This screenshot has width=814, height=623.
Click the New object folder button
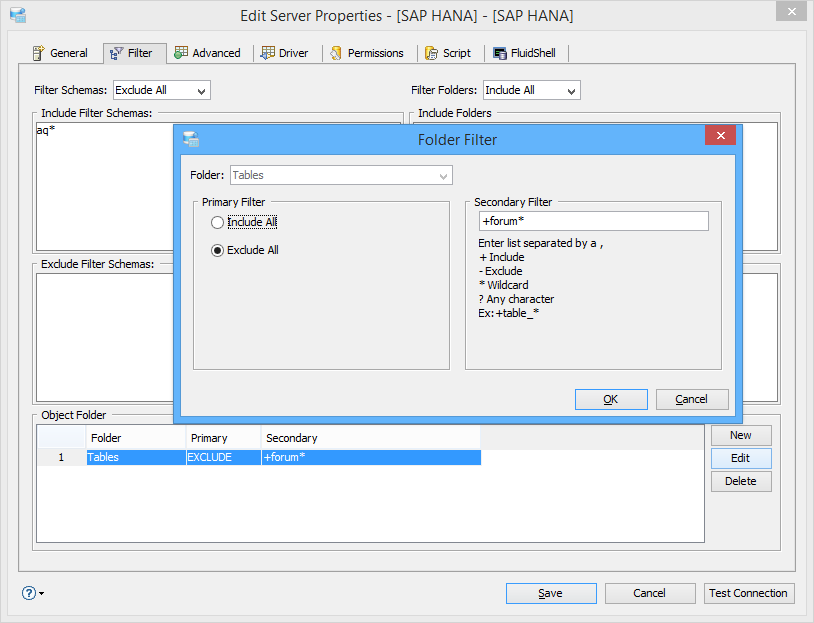click(741, 435)
